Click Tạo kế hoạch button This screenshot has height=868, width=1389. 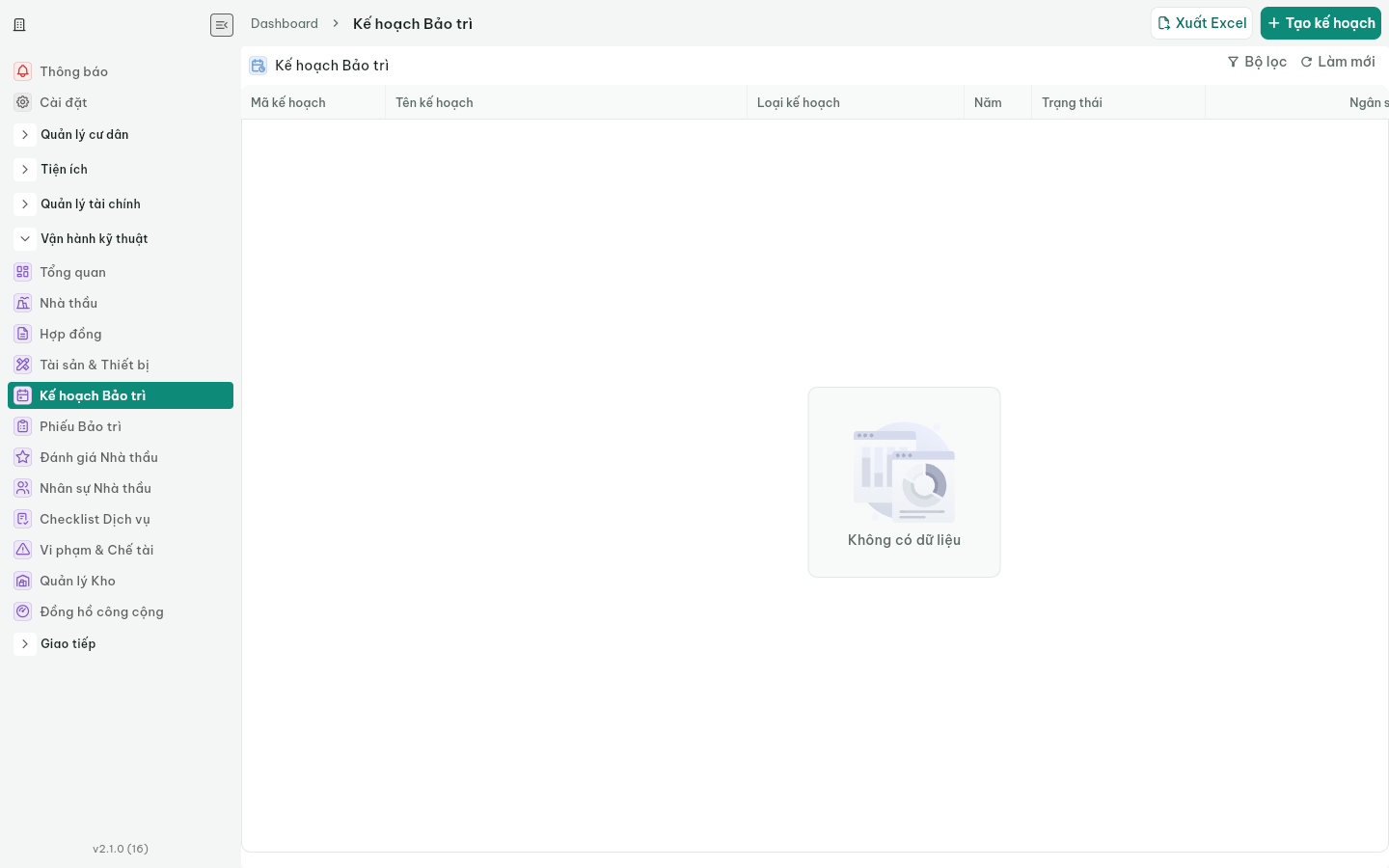pos(1321,23)
